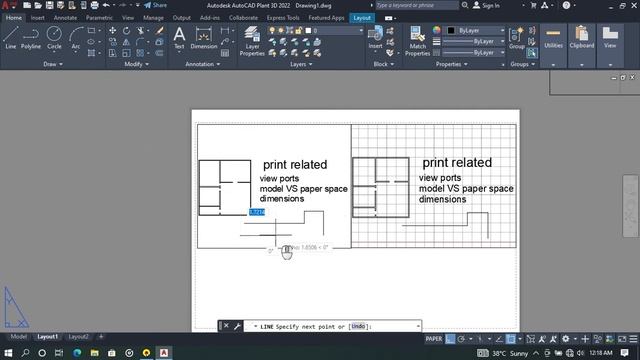Toggle polar tracking in status bar

[461, 339]
